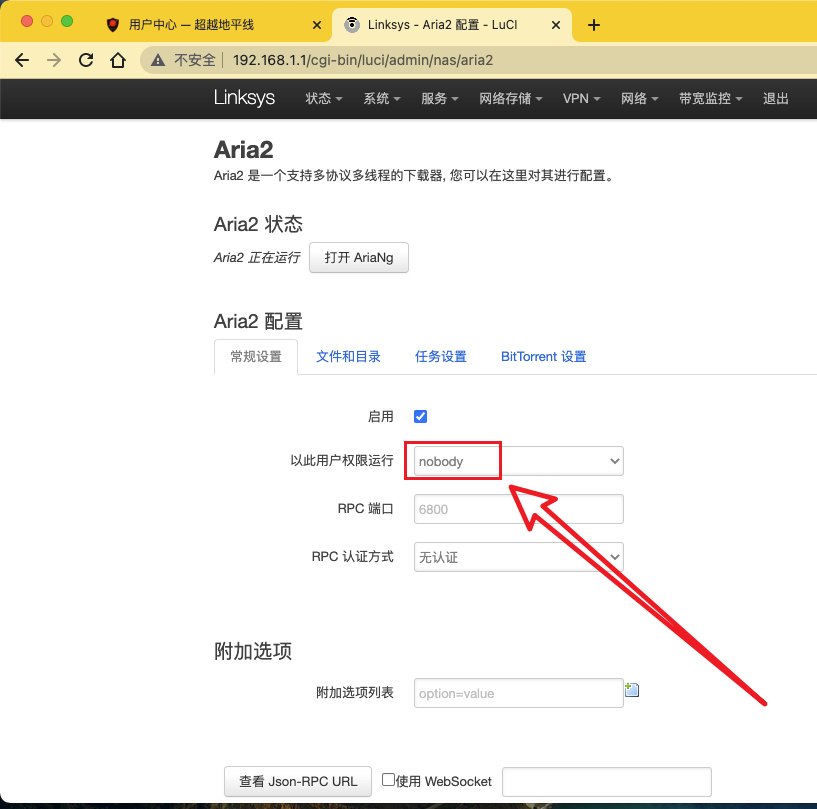Click the add-entry icon beside 附加选项列表
This screenshot has height=809, width=817.
[x=632, y=690]
